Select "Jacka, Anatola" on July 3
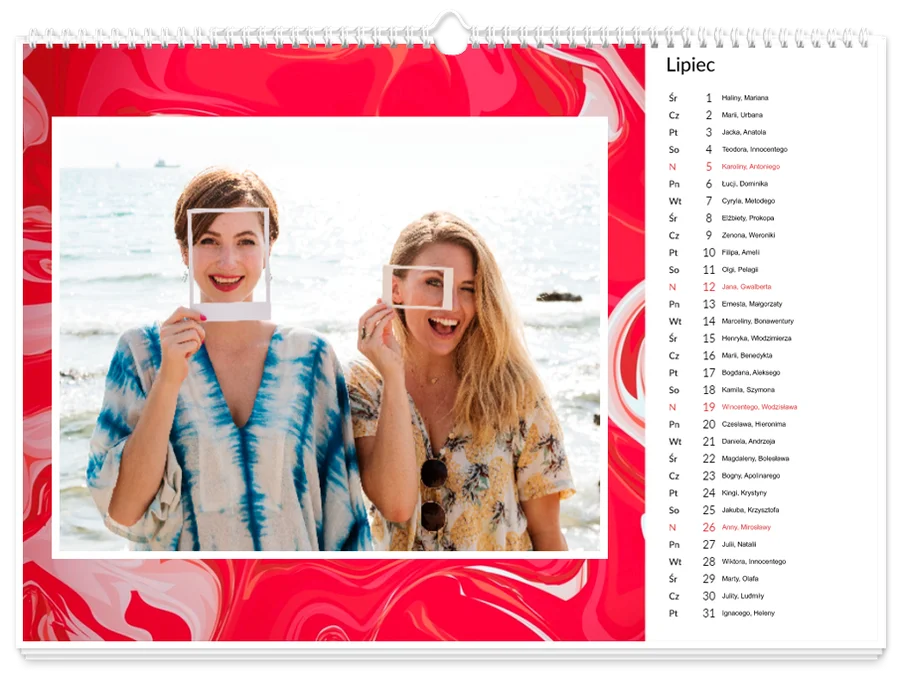 coord(743,133)
